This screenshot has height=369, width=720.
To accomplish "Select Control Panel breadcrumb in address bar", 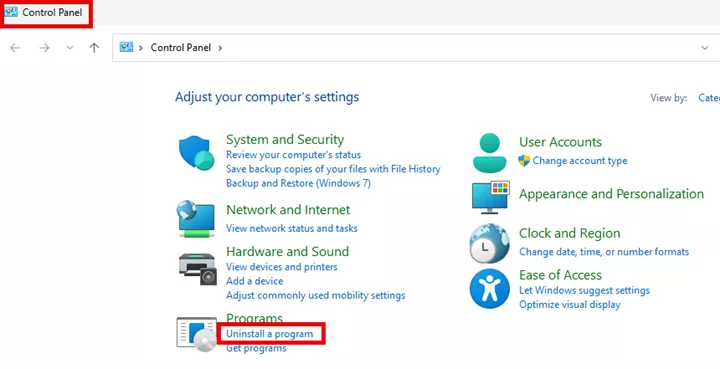I will pyautogui.click(x=181, y=48).
